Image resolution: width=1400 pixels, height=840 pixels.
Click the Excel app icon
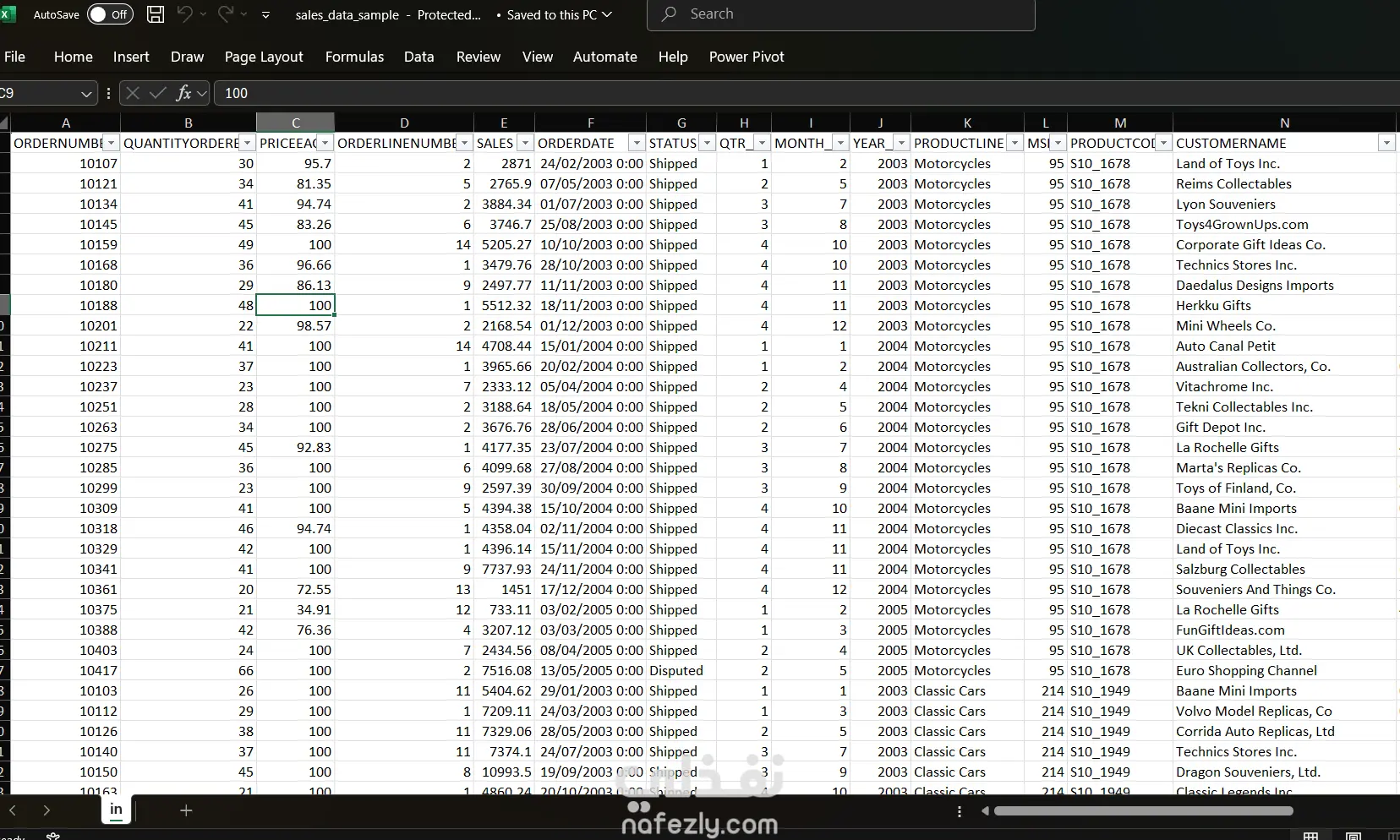click(7, 14)
